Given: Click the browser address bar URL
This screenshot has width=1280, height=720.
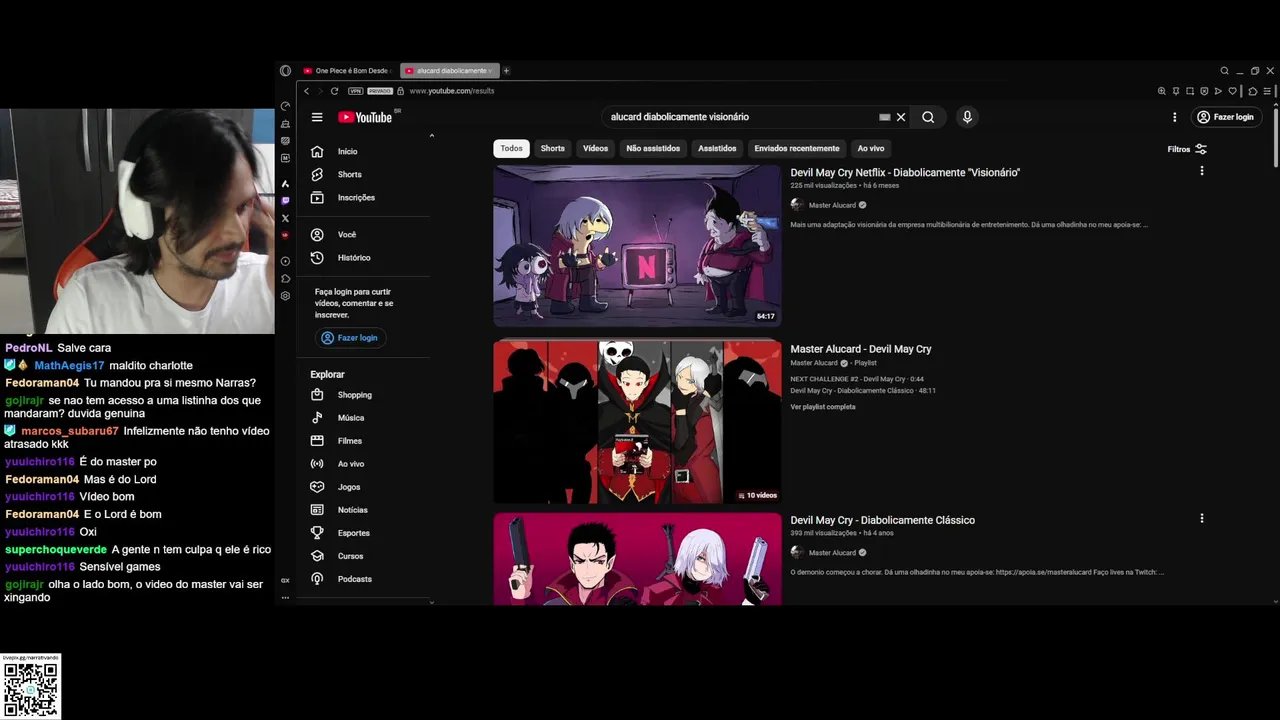Looking at the screenshot, I should click(452, 91).
